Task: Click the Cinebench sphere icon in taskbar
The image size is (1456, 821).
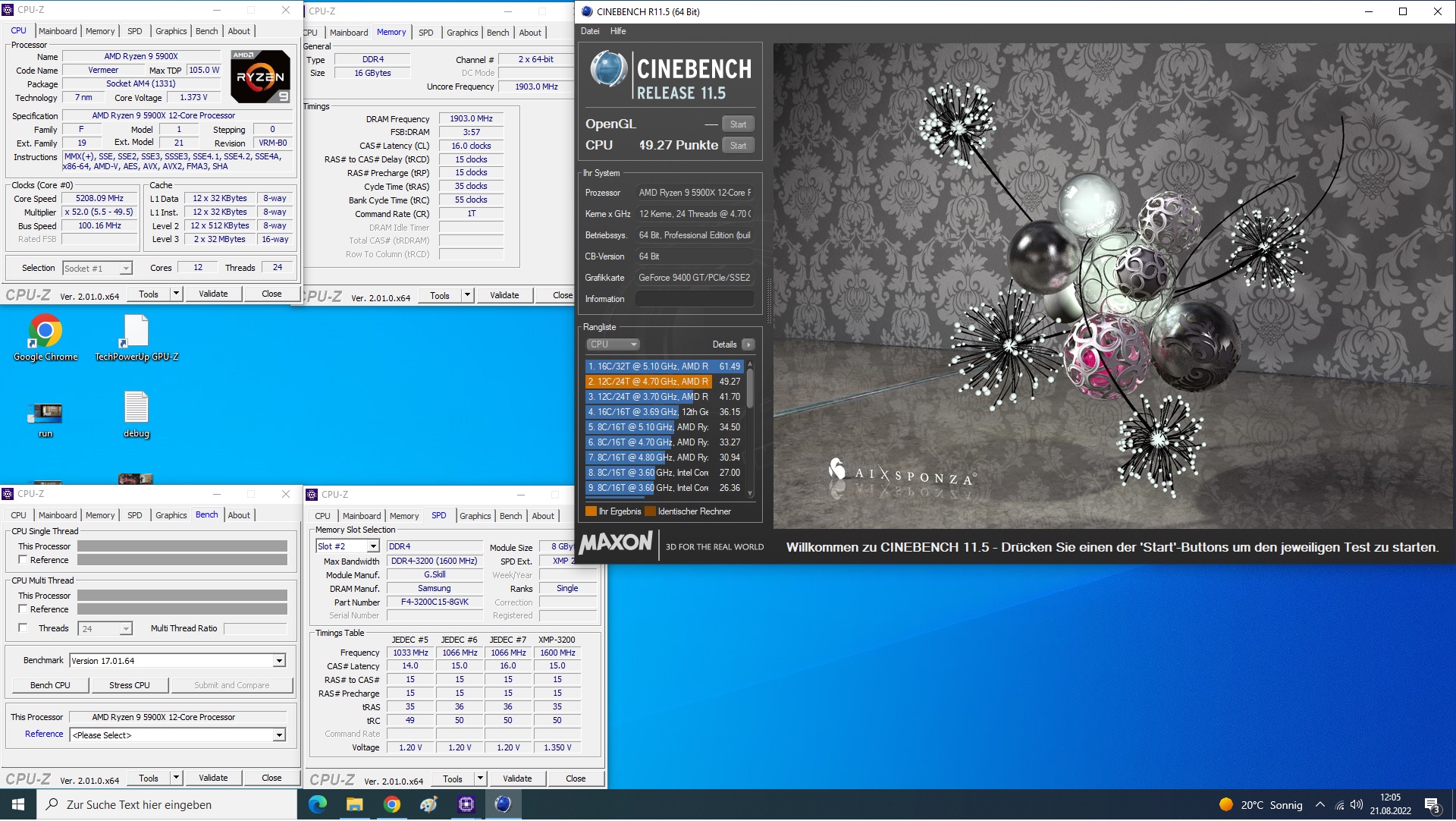Action: point(503,805)
